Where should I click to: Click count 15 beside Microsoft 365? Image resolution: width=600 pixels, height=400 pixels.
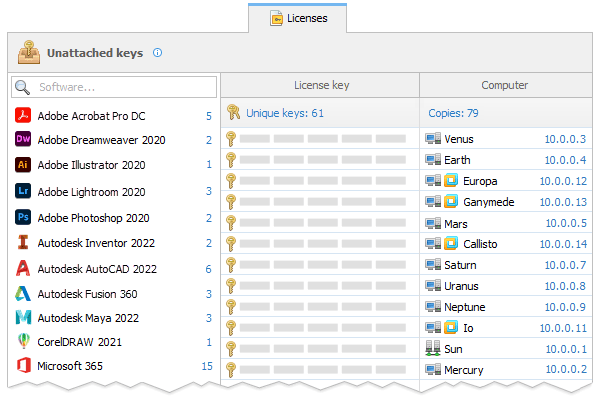pos(207,366)
